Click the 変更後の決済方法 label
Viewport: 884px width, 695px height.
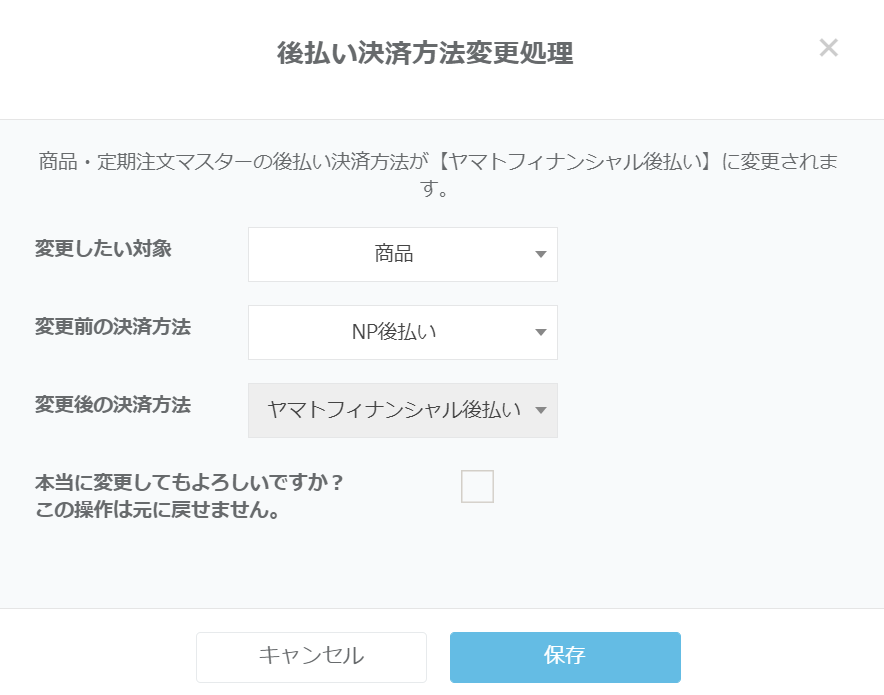(112, 405)
